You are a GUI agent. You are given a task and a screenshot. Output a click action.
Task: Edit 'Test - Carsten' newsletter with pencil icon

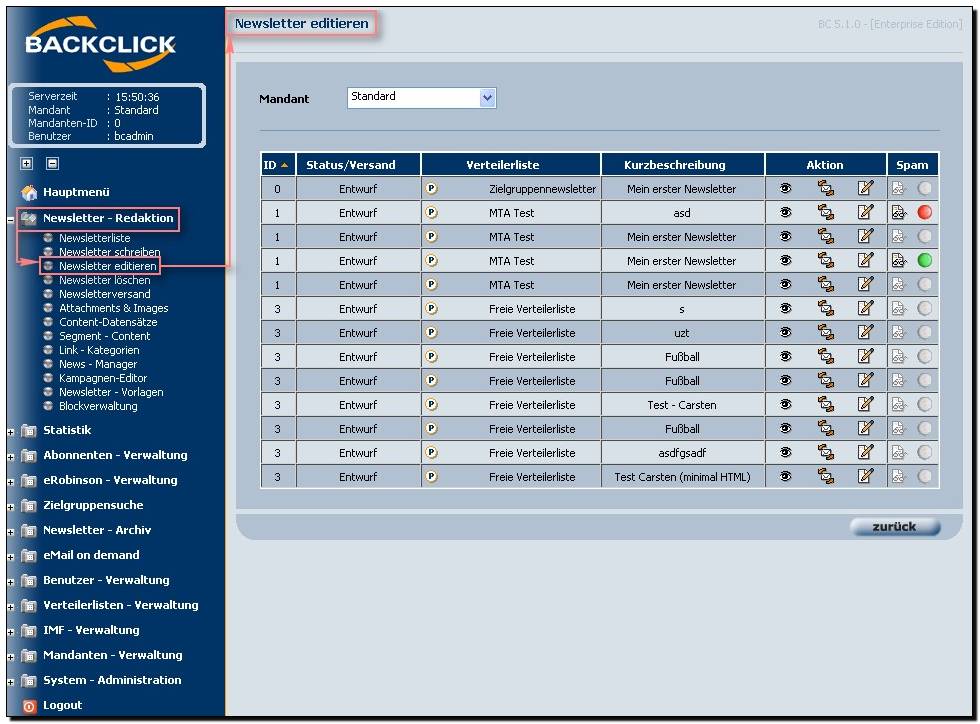[x=865, y=405]
